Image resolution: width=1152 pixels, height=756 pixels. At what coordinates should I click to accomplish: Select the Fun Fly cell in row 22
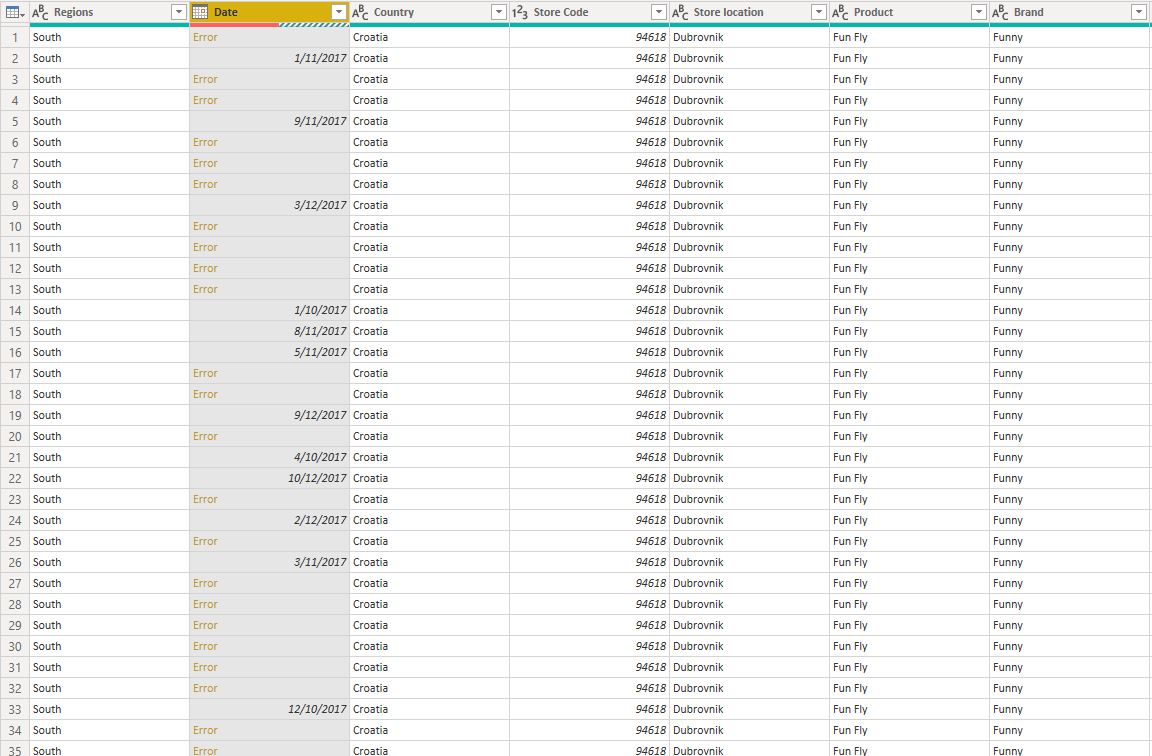click(910, 478)
